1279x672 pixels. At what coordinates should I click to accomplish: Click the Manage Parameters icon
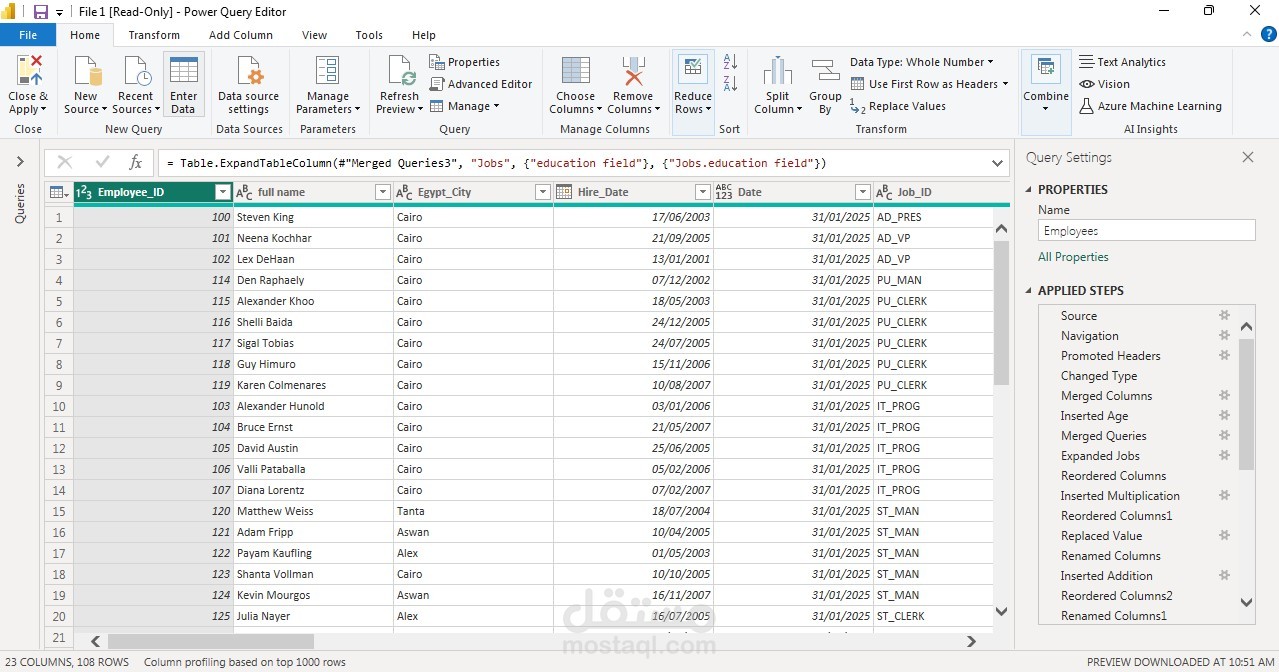(x=328, y=72)
